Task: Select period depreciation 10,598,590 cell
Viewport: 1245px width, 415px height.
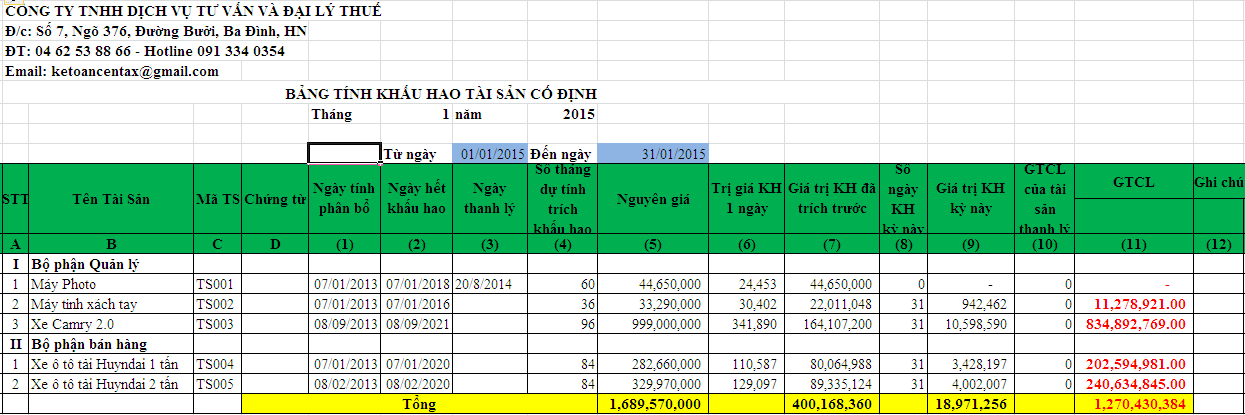Action: point(969,324)
